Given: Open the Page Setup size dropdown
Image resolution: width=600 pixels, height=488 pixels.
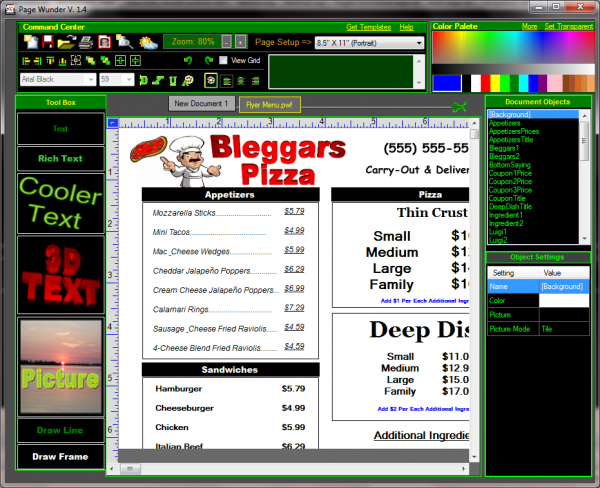Looking at the screenshot, I should [x=419, y=43].
